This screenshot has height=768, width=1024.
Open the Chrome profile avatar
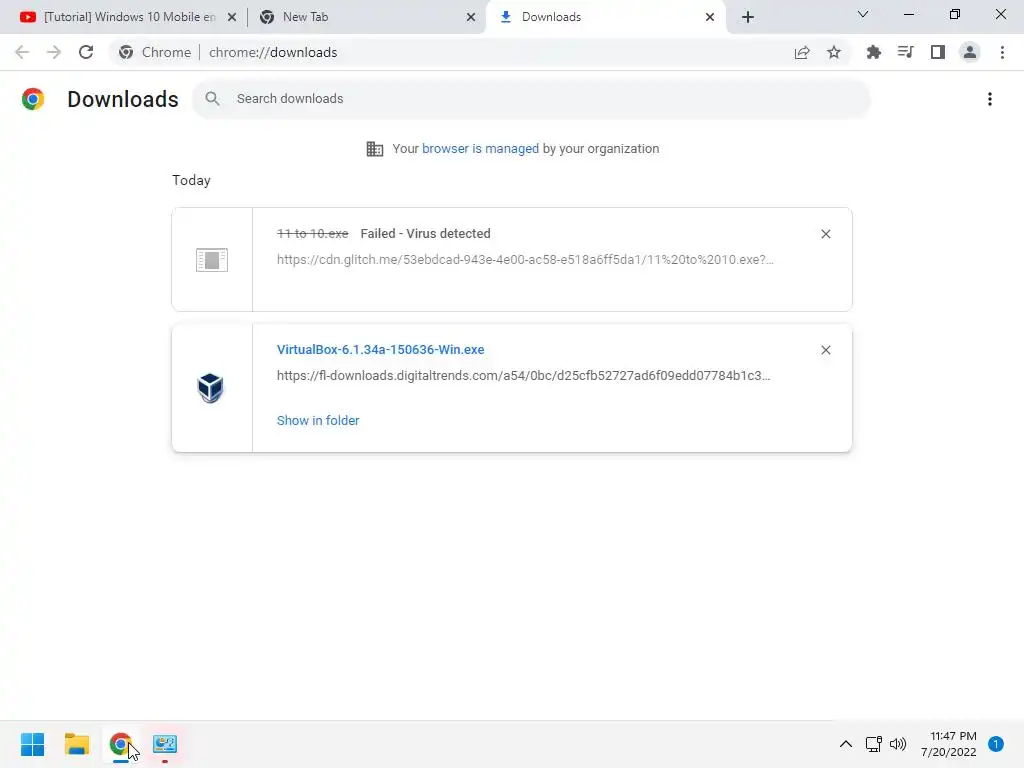(x=970, y=52)
